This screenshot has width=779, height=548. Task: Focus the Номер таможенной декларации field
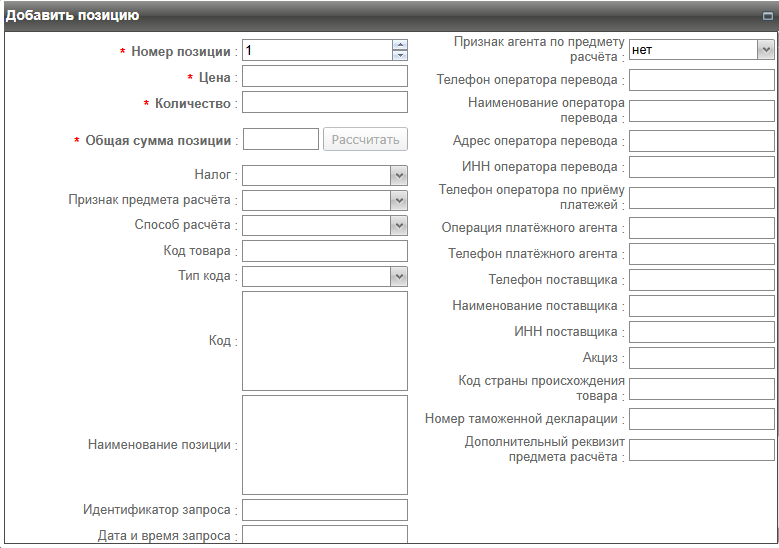tap(701, 419)
